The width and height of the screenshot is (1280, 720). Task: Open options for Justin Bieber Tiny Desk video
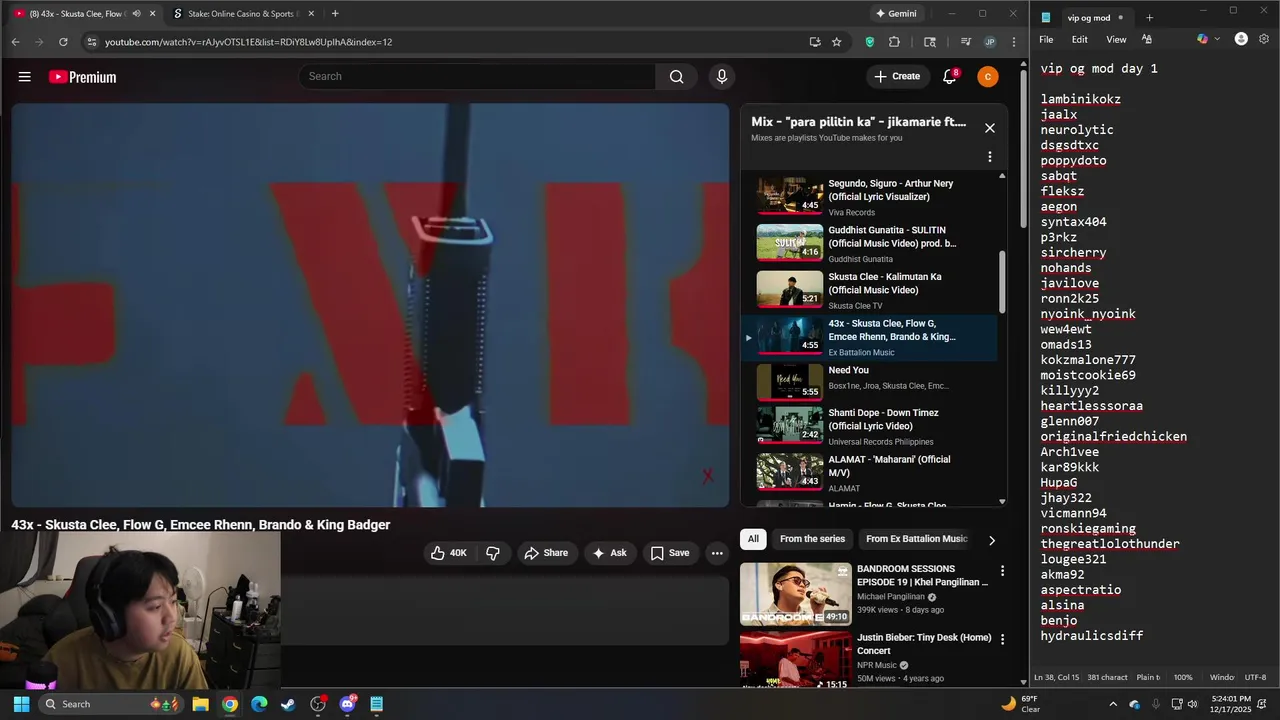pos(1002,639)
